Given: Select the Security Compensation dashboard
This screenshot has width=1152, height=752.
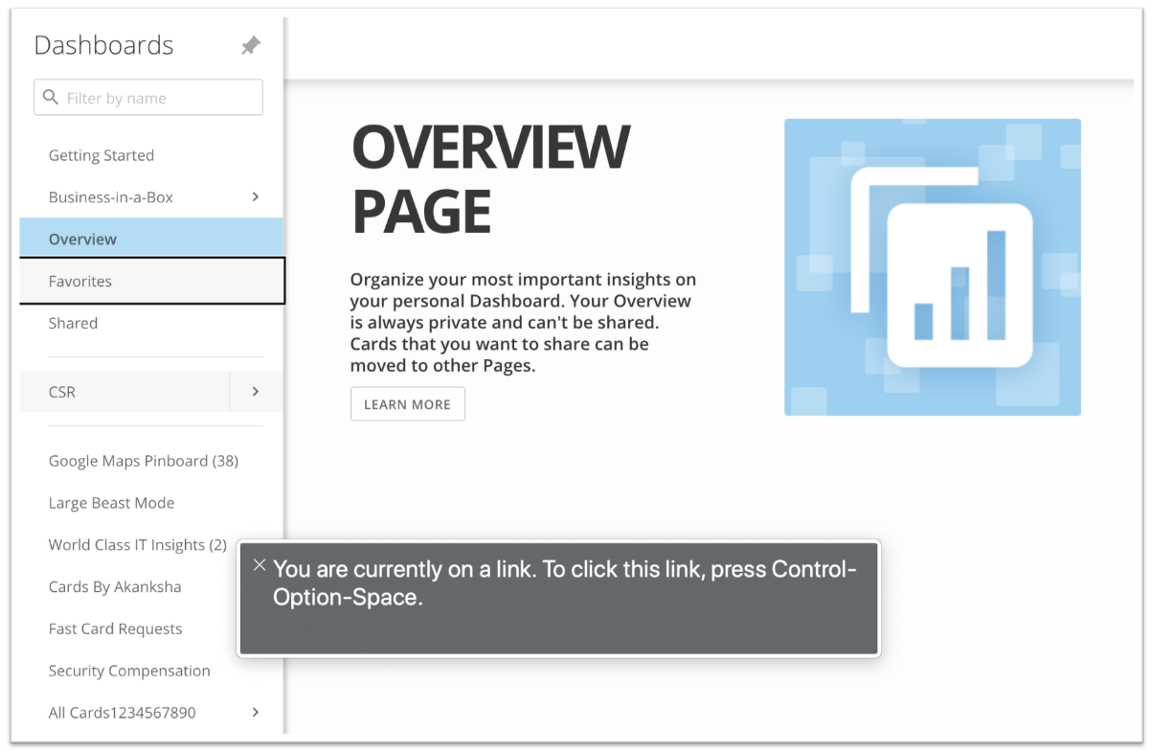Looking at the screenshot, I should 129,670.
